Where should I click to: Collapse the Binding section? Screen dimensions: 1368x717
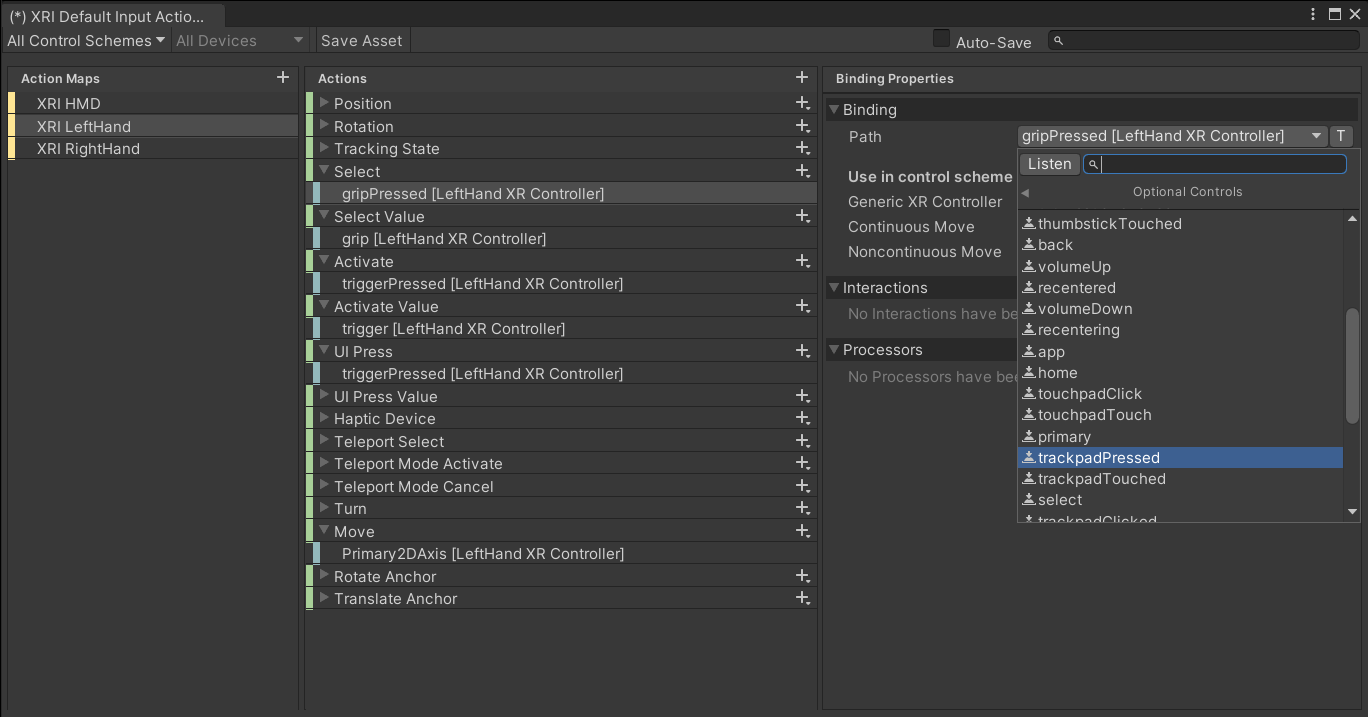point(833,110)
